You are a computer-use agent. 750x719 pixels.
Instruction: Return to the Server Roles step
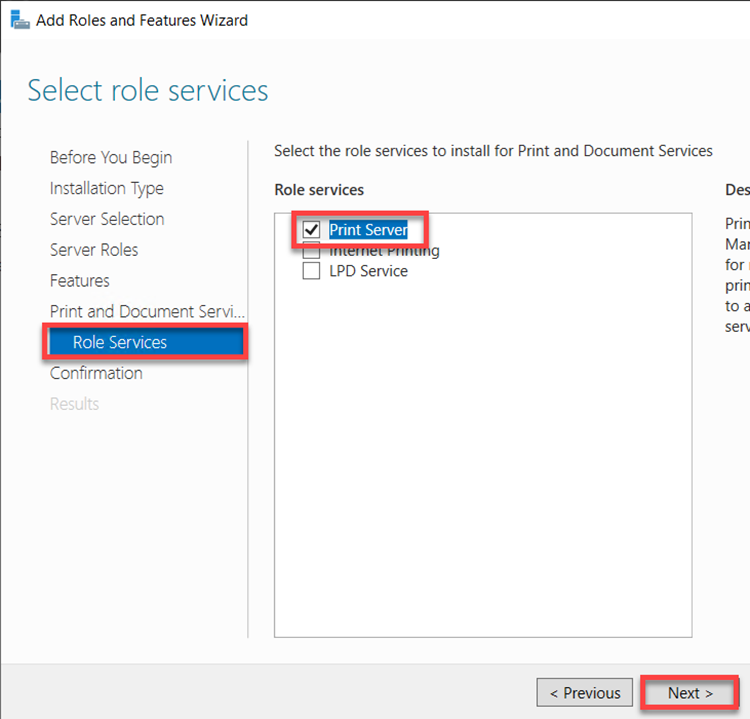coord(94,250)
